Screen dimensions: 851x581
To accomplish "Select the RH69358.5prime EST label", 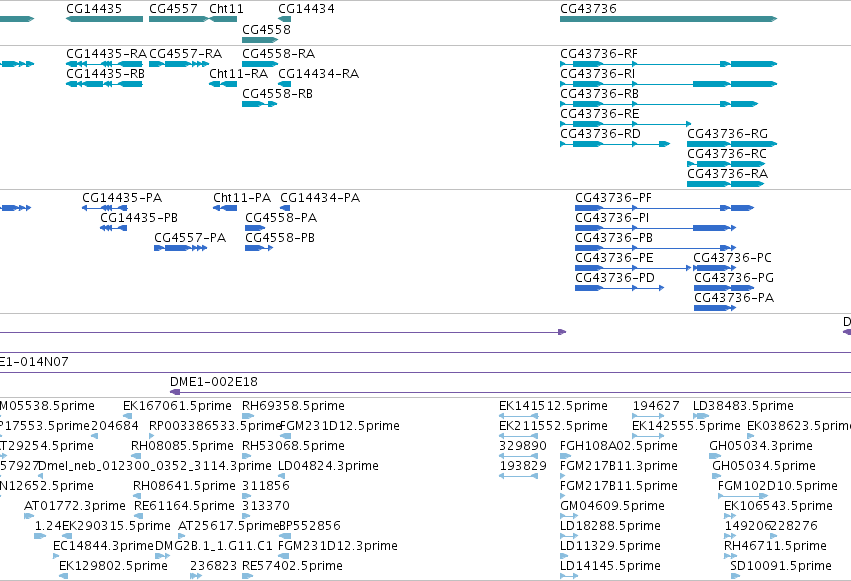I will (x=293, y=406).
